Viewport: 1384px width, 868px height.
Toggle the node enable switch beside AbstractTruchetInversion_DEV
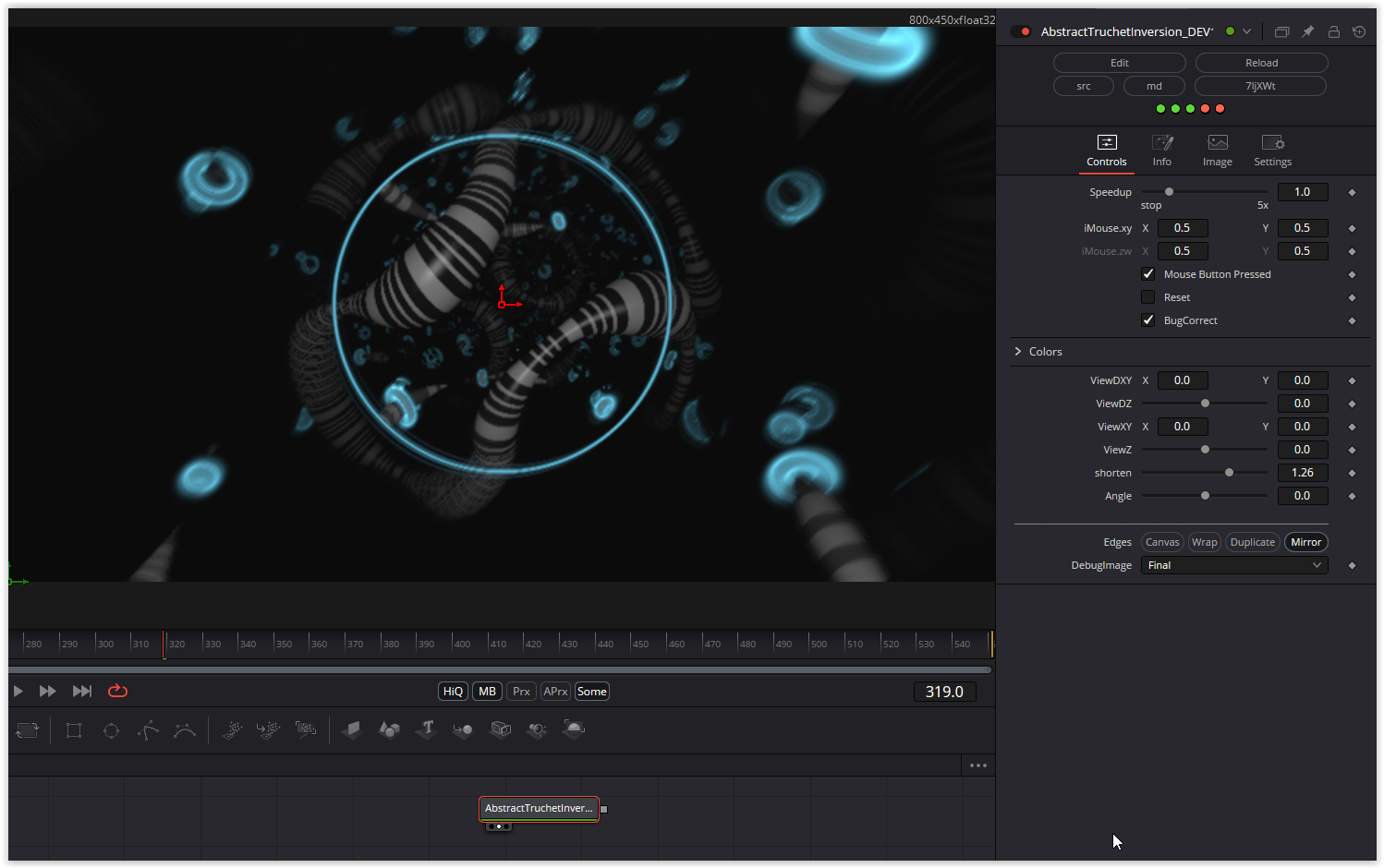pyautogui.click(x=1021, y=31)
